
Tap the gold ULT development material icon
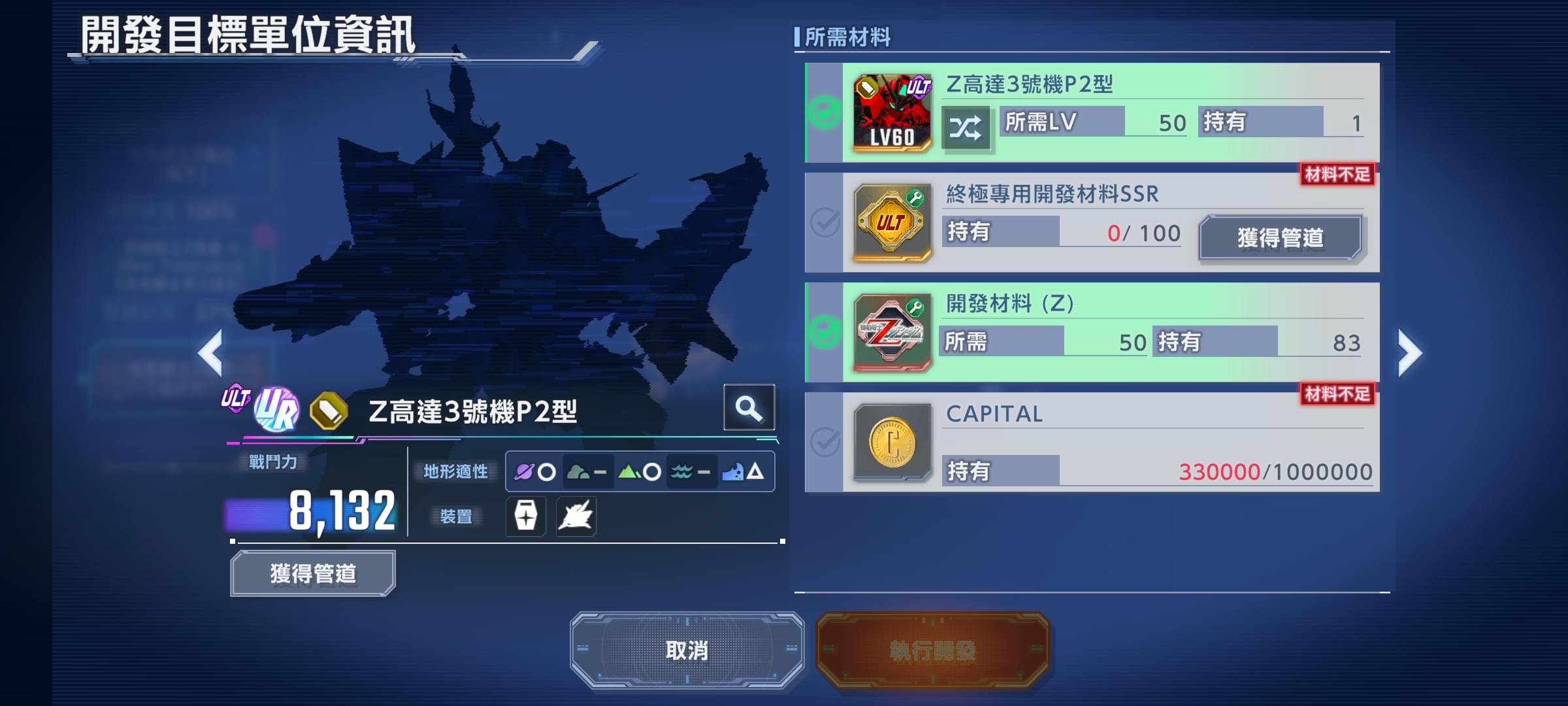pos(892,222)
